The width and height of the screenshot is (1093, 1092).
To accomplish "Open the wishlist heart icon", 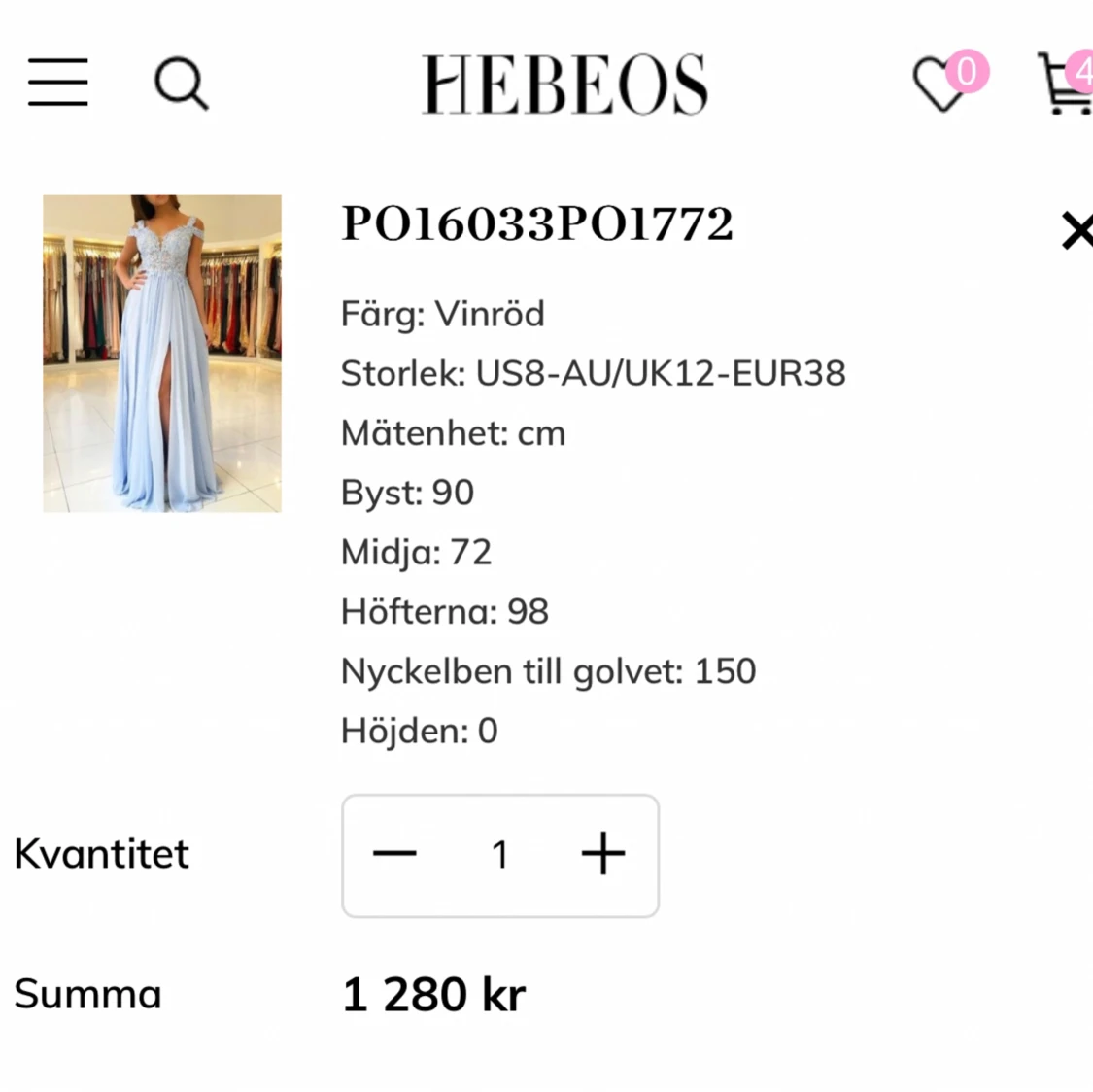I will point(940,85).
